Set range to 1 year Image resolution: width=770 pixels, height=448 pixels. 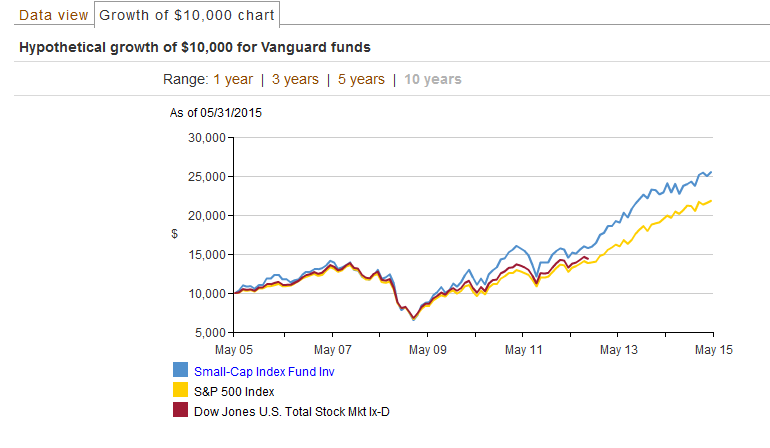231,79
